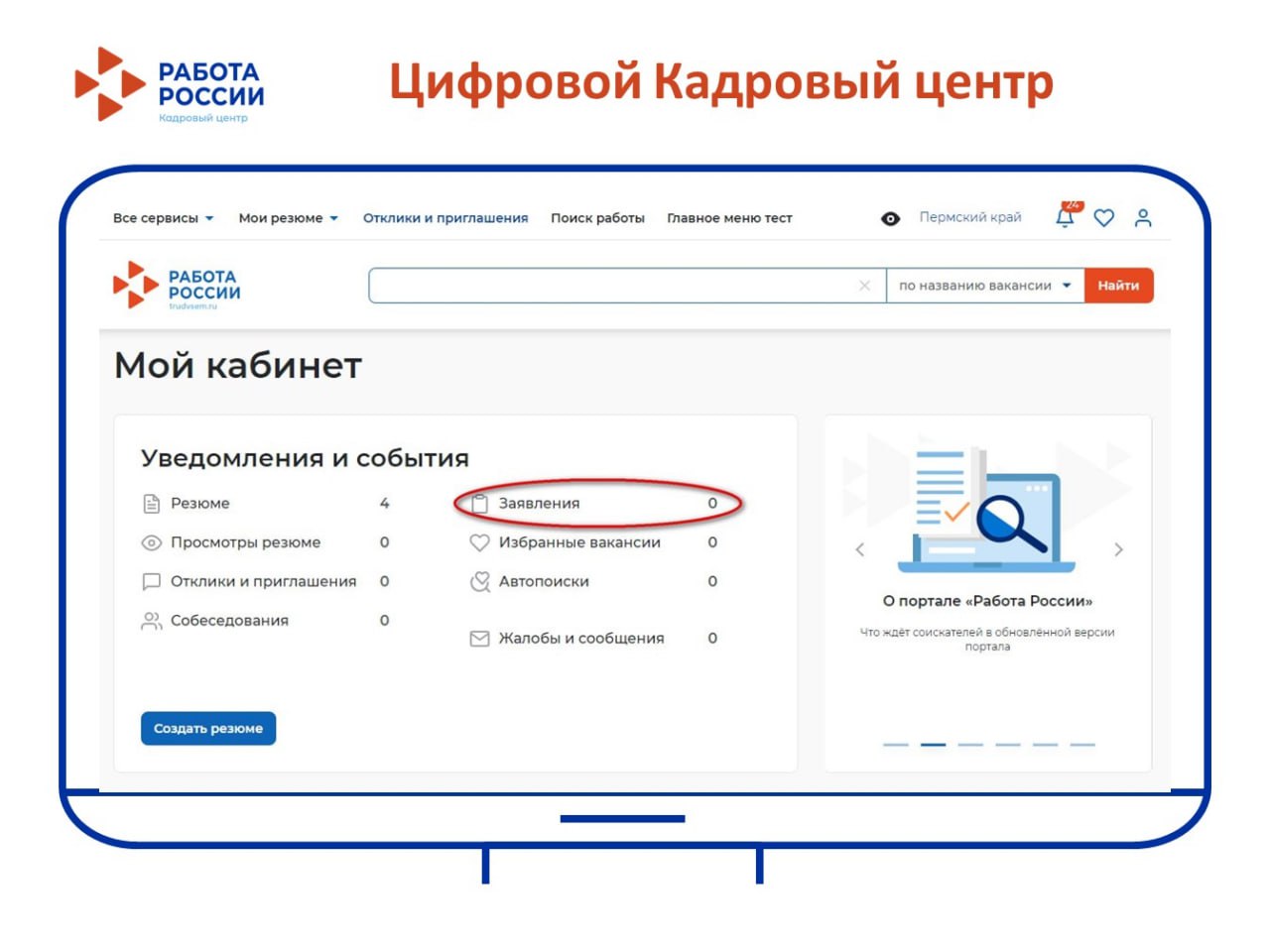
Task: Open the по названию вакансии dropdown
Action: click(x=984, y=286)
